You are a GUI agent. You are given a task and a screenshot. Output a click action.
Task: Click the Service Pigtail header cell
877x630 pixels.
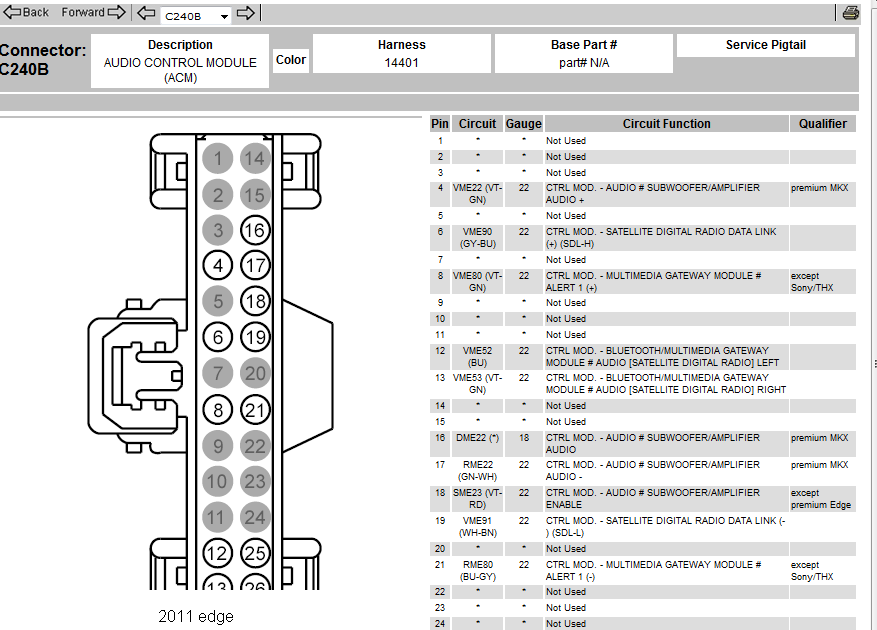(766, 45)
